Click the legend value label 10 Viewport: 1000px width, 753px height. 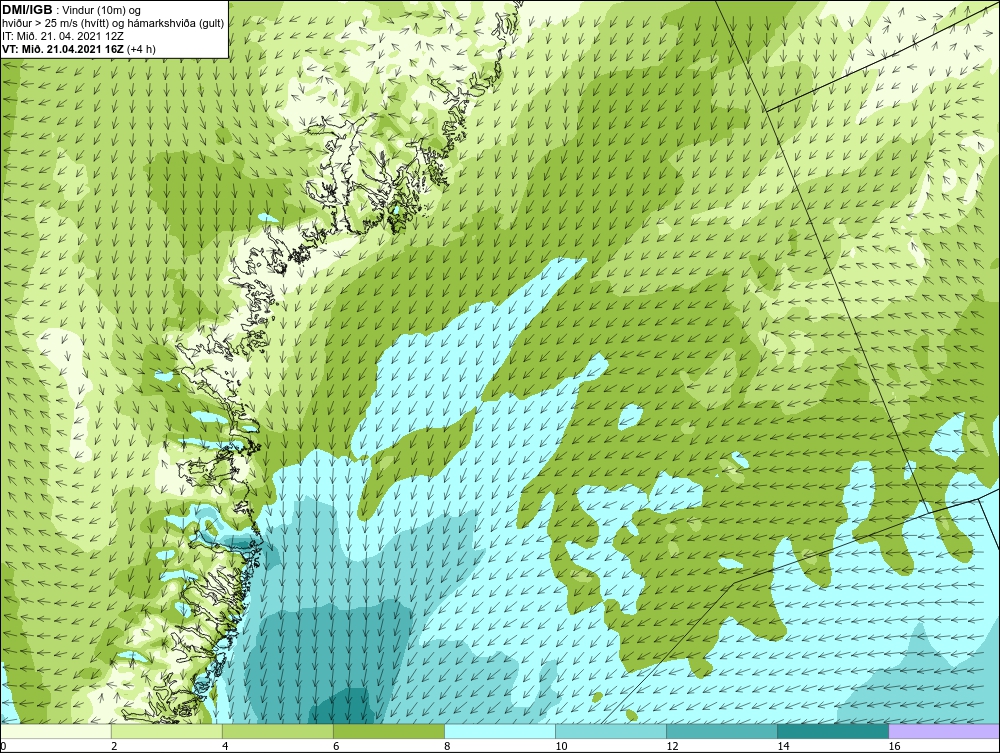point(561,747)
